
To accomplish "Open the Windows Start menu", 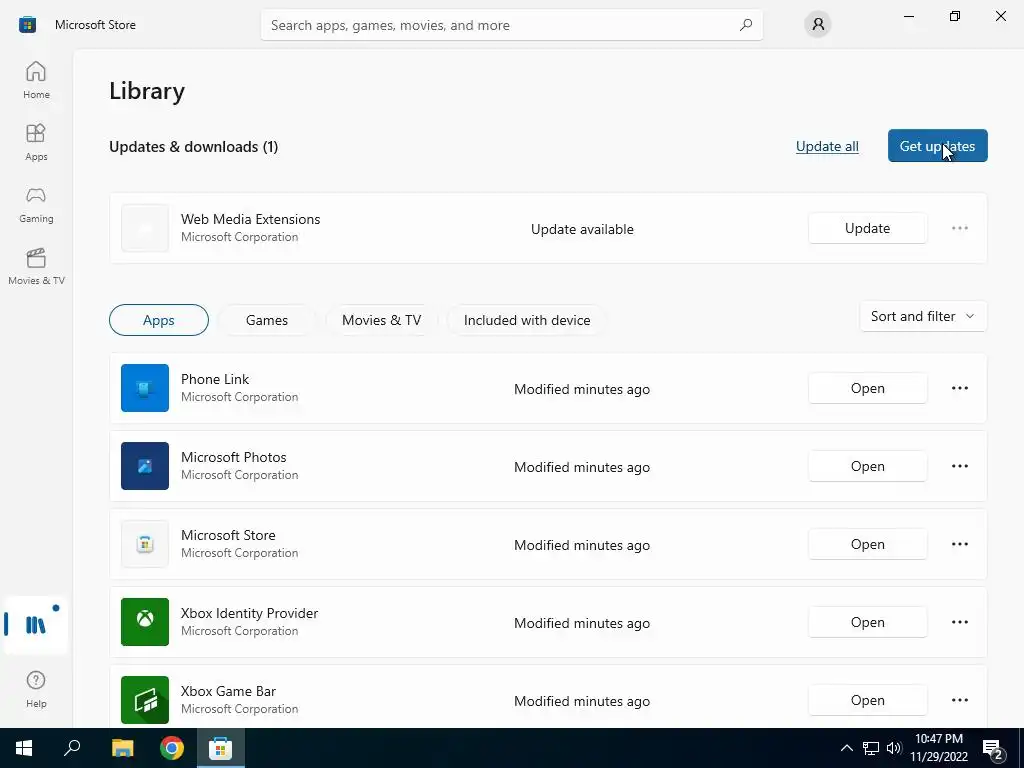I will pos(24,748).
